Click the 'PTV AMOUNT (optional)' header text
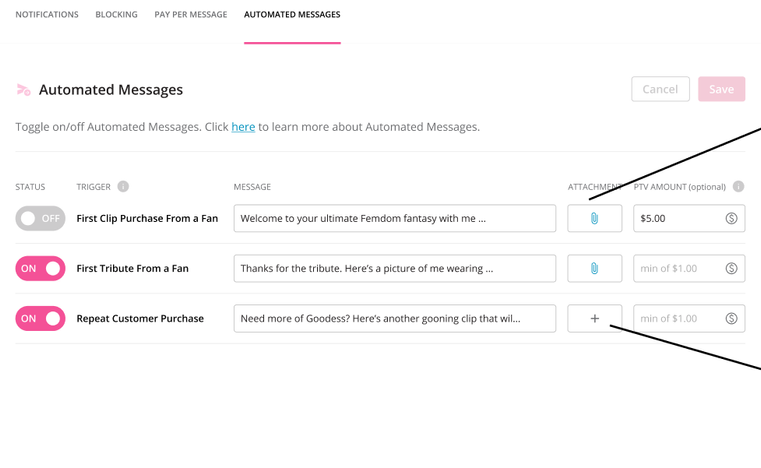Screen dimensions: 761x468 click(x=679, y=187)
